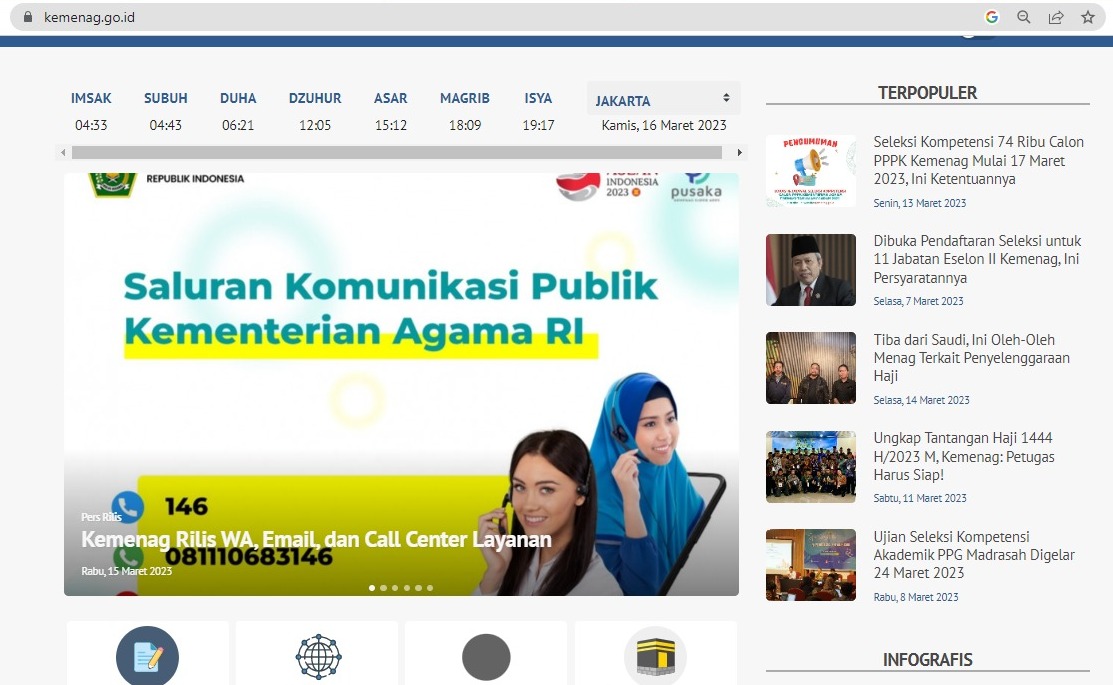1113x685 pixels.
Task: Open article Dibuka Pendaftaran Seleksi 11 Jabatan Eselon II
Action: coord(977,259)
